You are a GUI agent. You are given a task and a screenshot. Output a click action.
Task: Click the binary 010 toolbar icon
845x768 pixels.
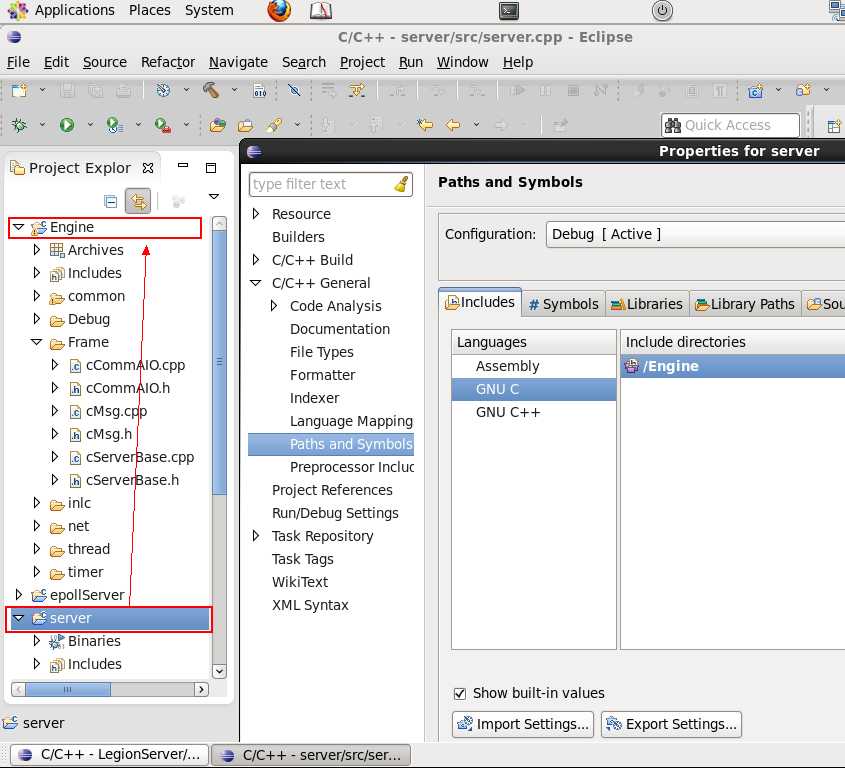[x=260, y=90]
